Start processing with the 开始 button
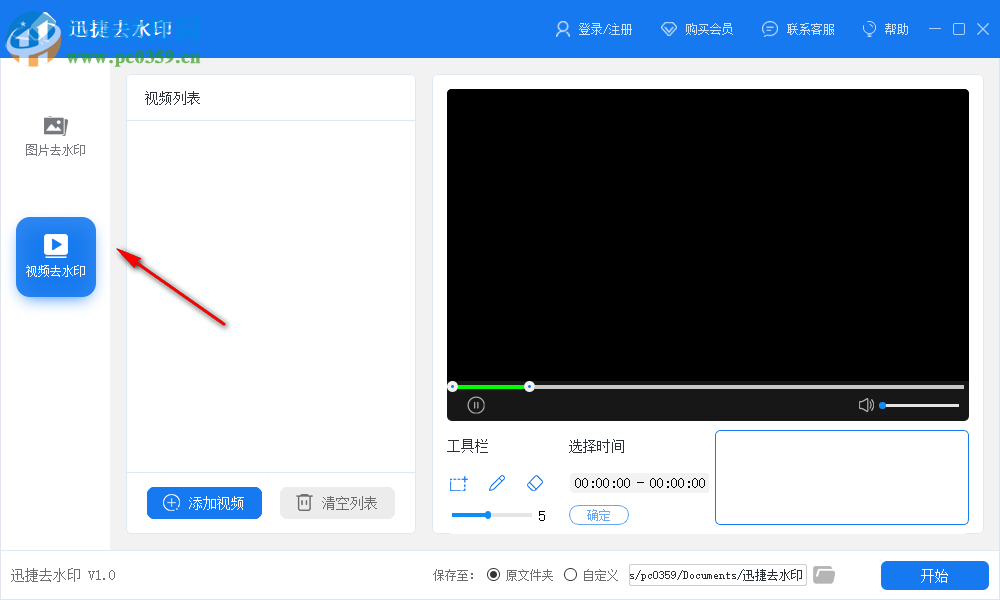Image resolution: width=1000 pixels, height=600 pixels. pyautogui.click(x=935, y=575)
